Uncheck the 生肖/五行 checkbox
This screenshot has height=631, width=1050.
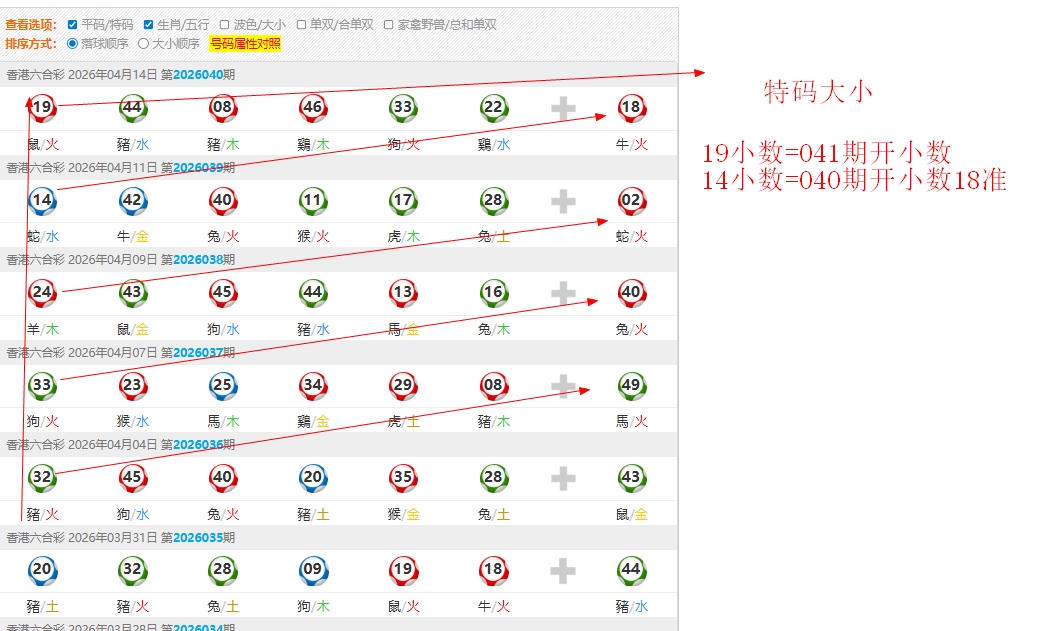149,24
